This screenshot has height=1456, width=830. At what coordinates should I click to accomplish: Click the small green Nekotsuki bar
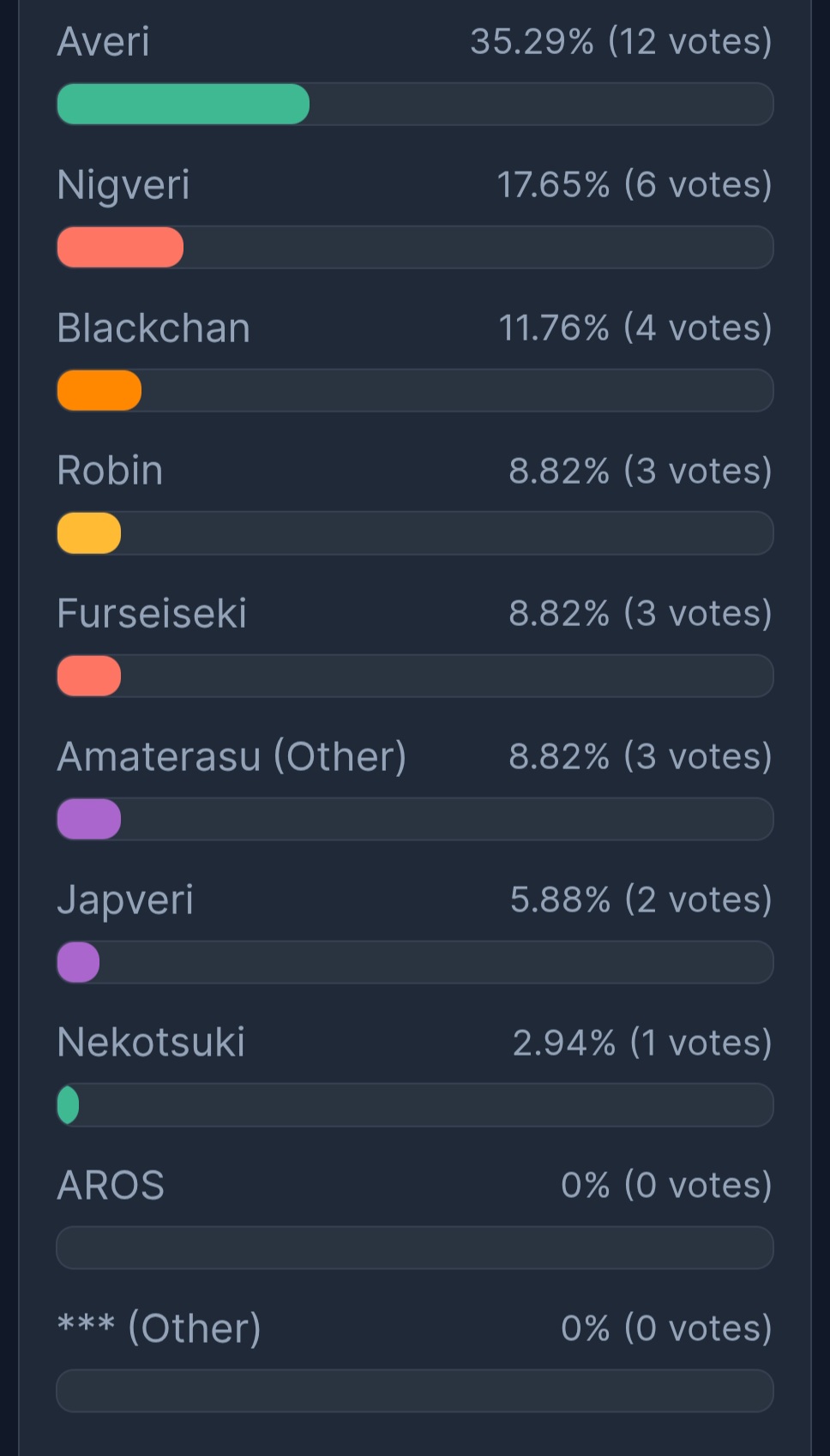pos(69,1104)
